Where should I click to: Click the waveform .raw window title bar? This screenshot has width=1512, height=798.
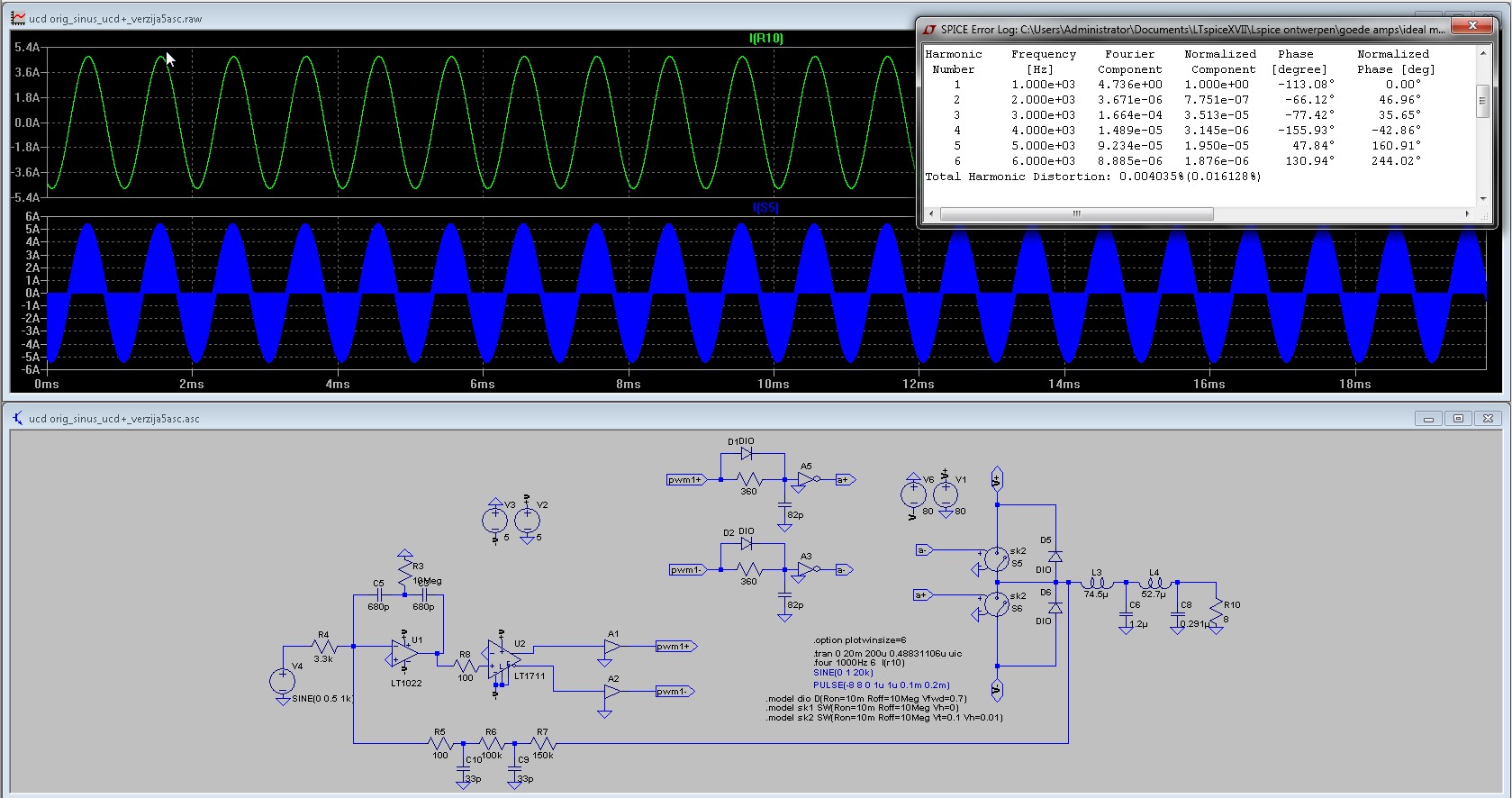(x=459, y=18)
